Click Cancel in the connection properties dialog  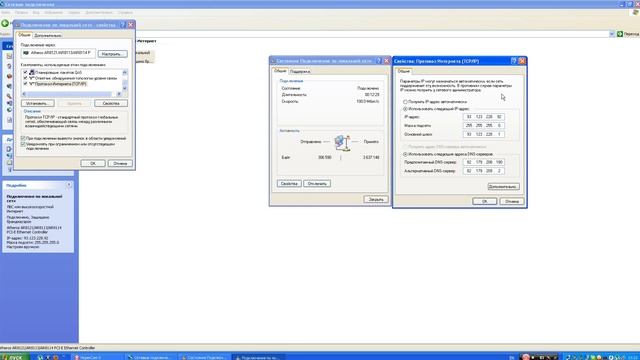pos(120,163)
